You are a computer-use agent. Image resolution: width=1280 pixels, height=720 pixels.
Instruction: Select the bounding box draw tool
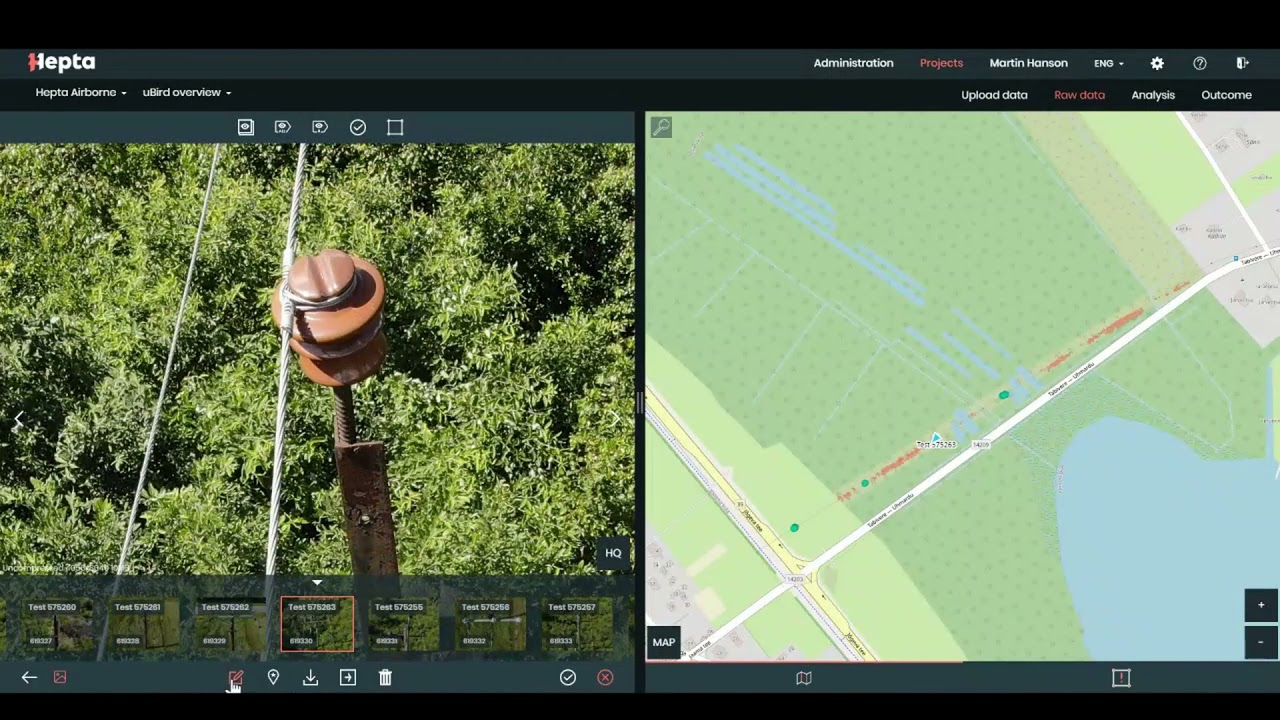pyautogui.click(x=395, y=127)
